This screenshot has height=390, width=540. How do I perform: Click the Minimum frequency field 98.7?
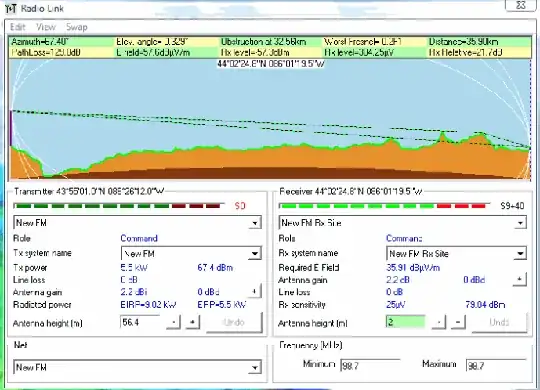point(370,366)
